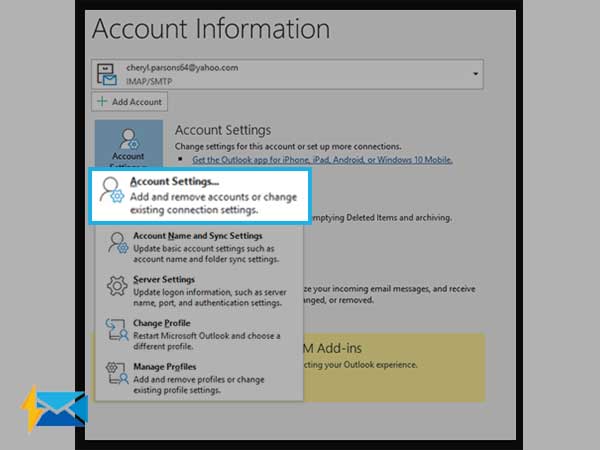Toggle the Account Settings tile button
Screen dimensions: 600x450
[129, 143]
